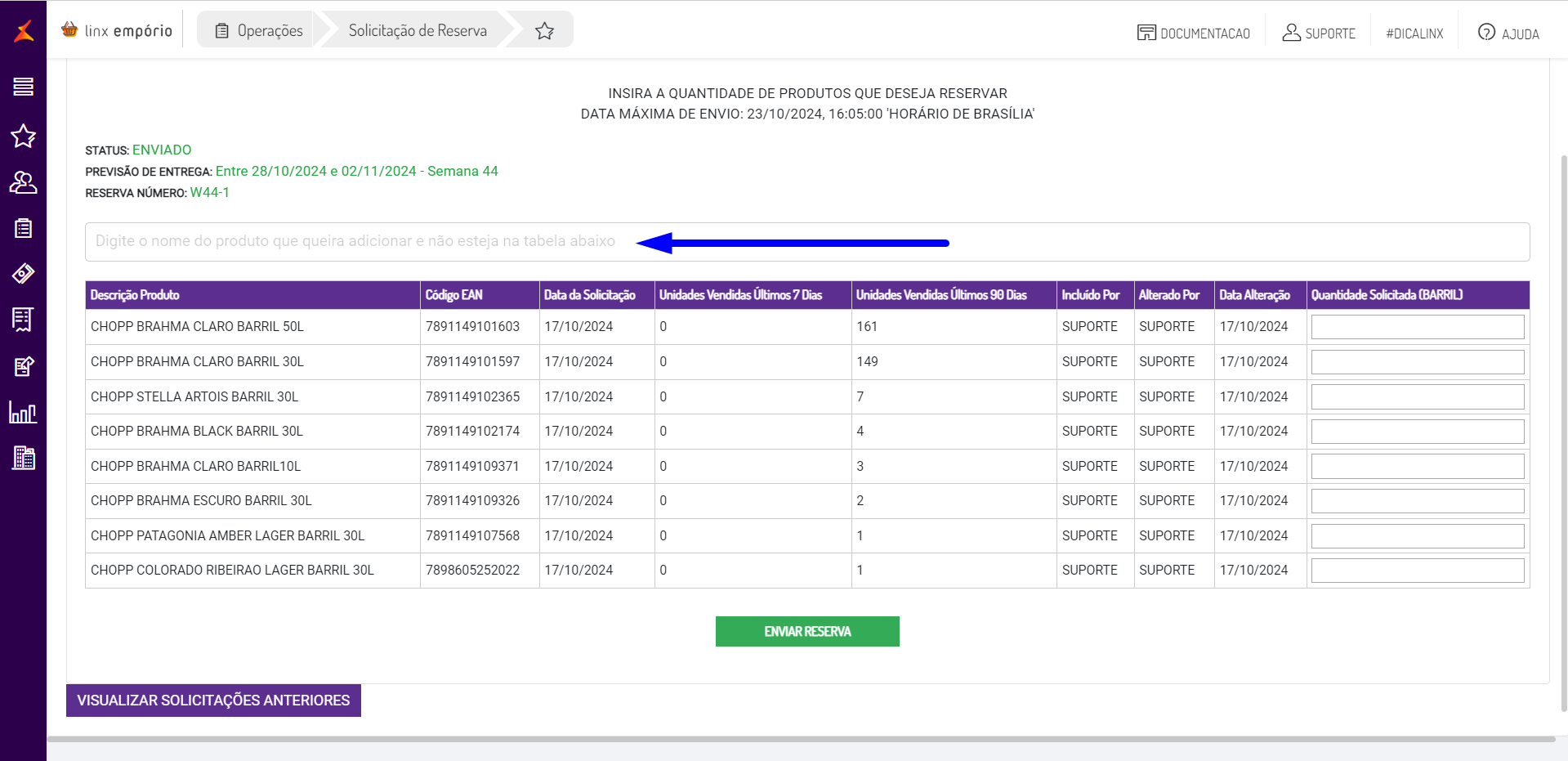This screenshot has width=1568, height=761.
Task: Focus the product name search field
Action: click(x=807, y=242)
